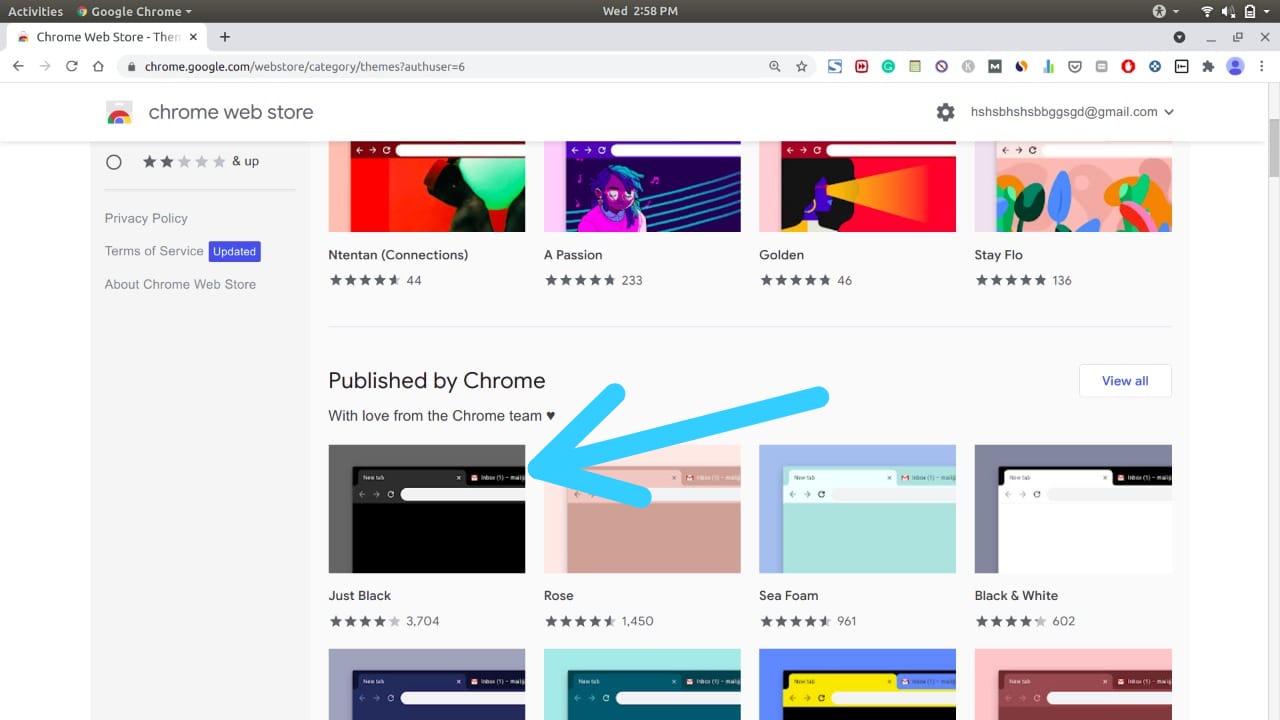
Task: Click the gray K extension icon
Action: (x=968, y=66)
